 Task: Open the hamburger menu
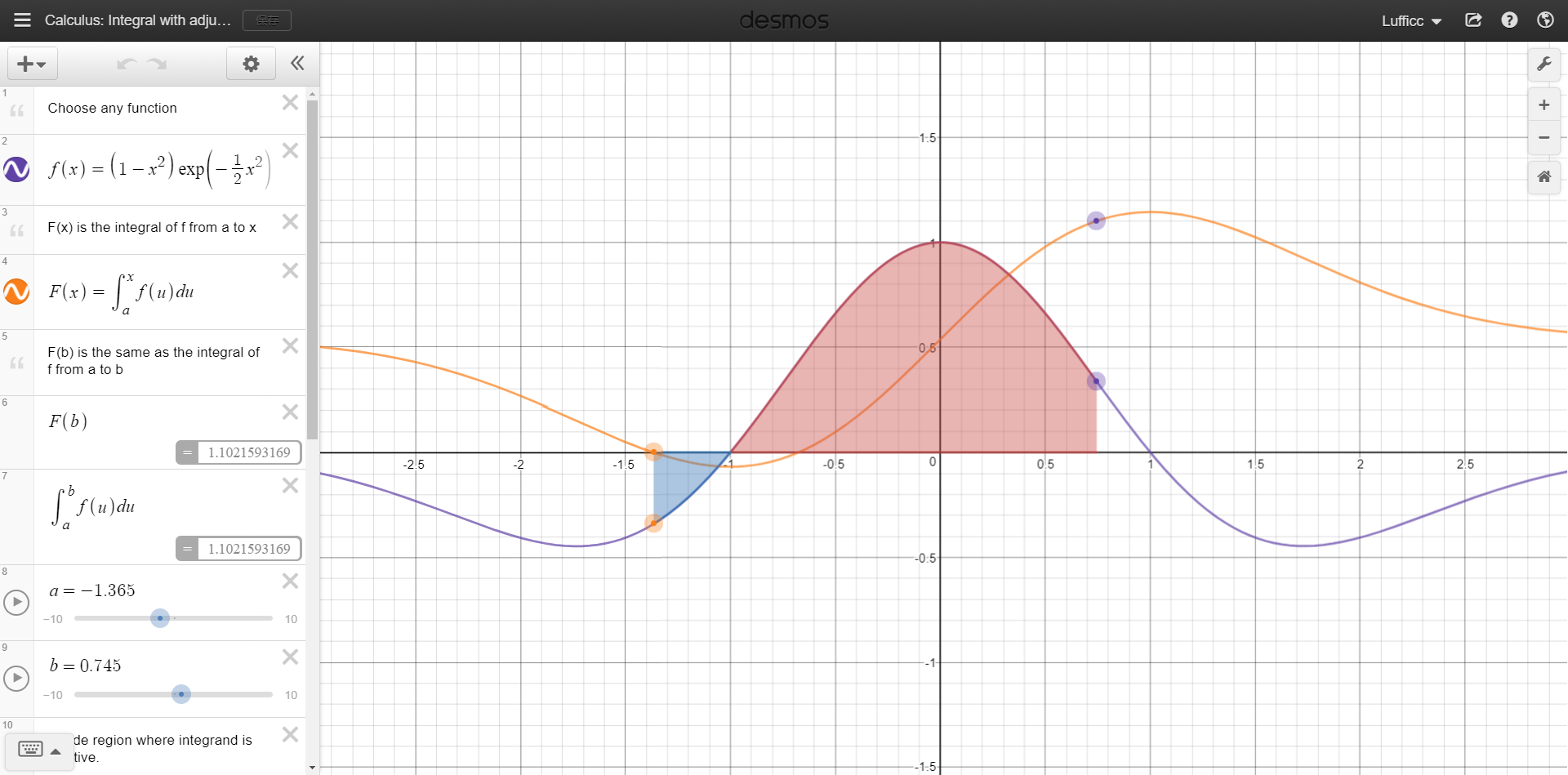pyautogui.click(x=22, y=20)
